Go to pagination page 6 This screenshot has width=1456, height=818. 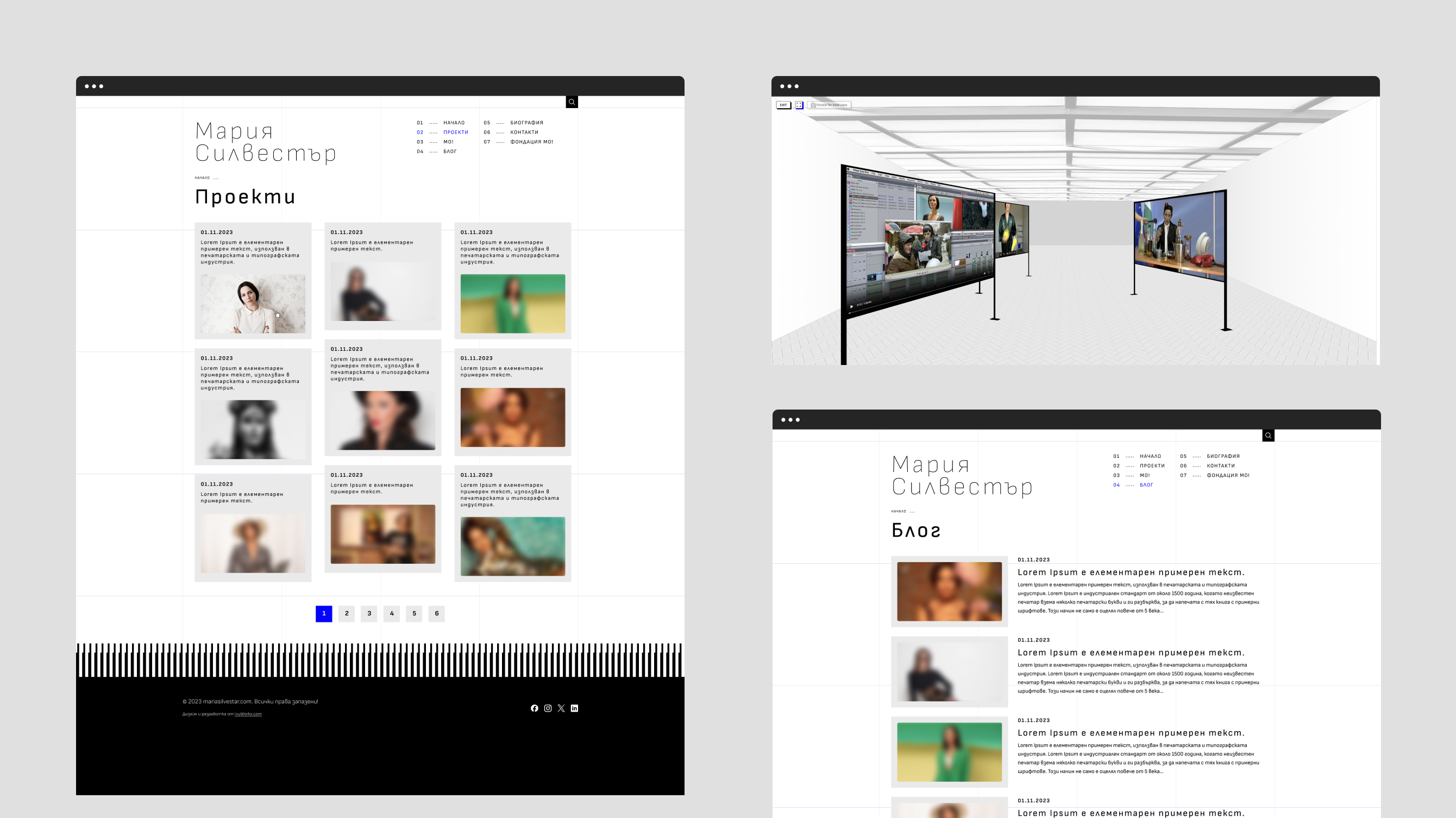point(436,614)
